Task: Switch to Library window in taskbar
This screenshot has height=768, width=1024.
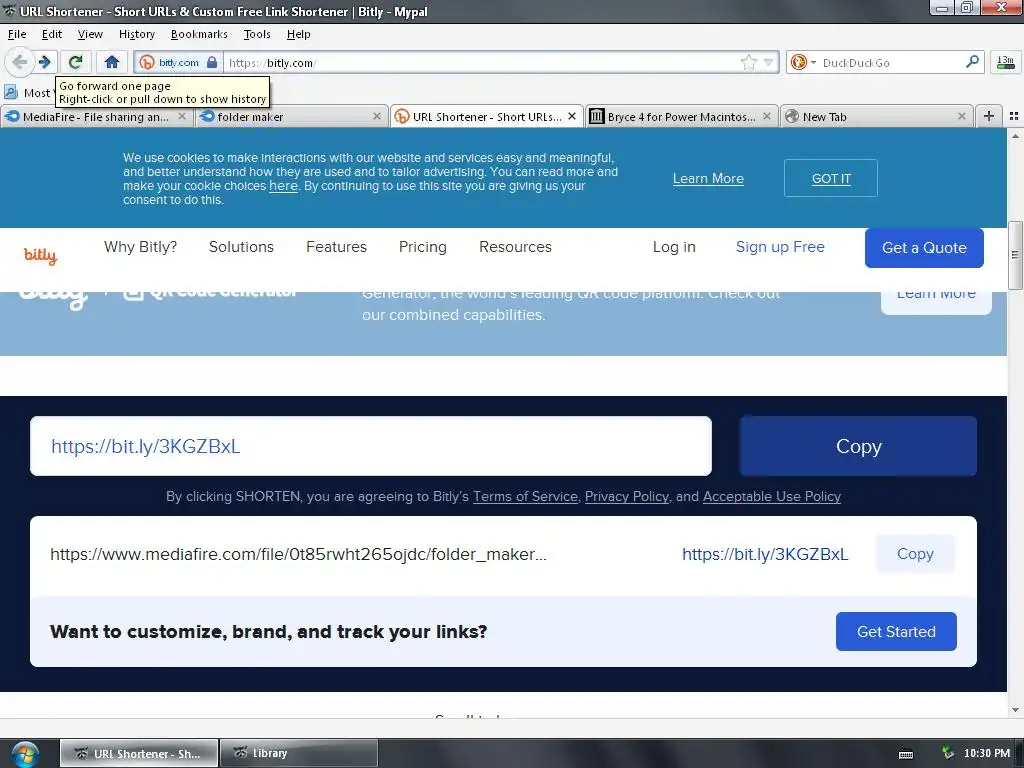Action: click(x=298, y=753)
